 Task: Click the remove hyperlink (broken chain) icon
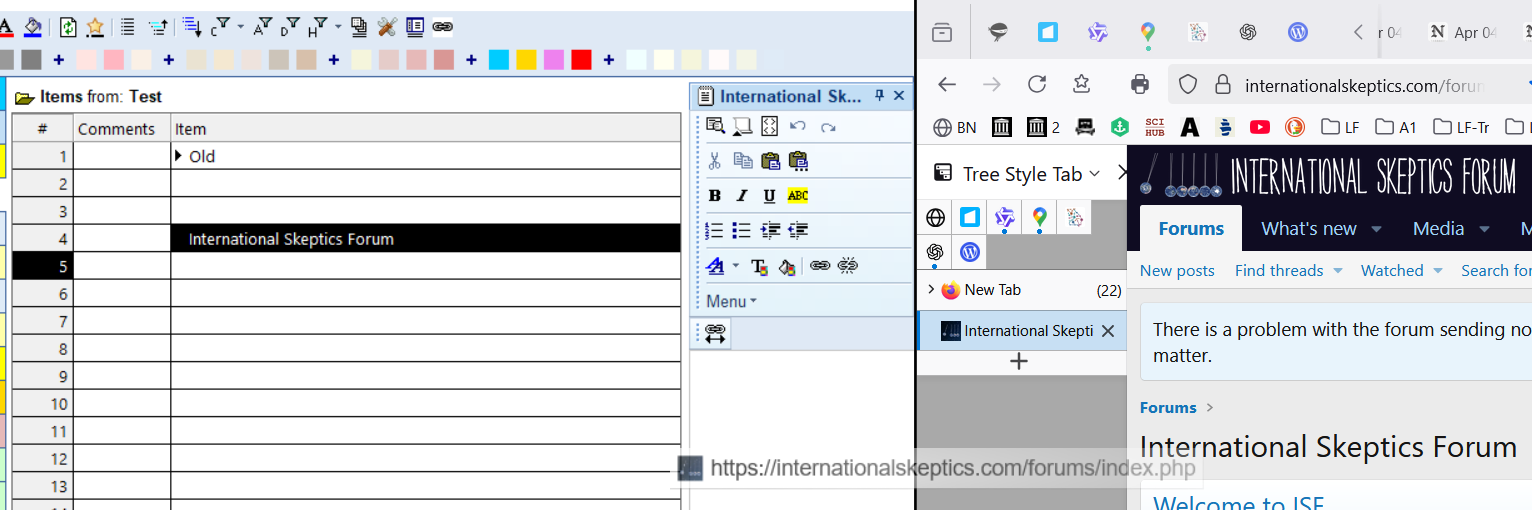[847, 266]
